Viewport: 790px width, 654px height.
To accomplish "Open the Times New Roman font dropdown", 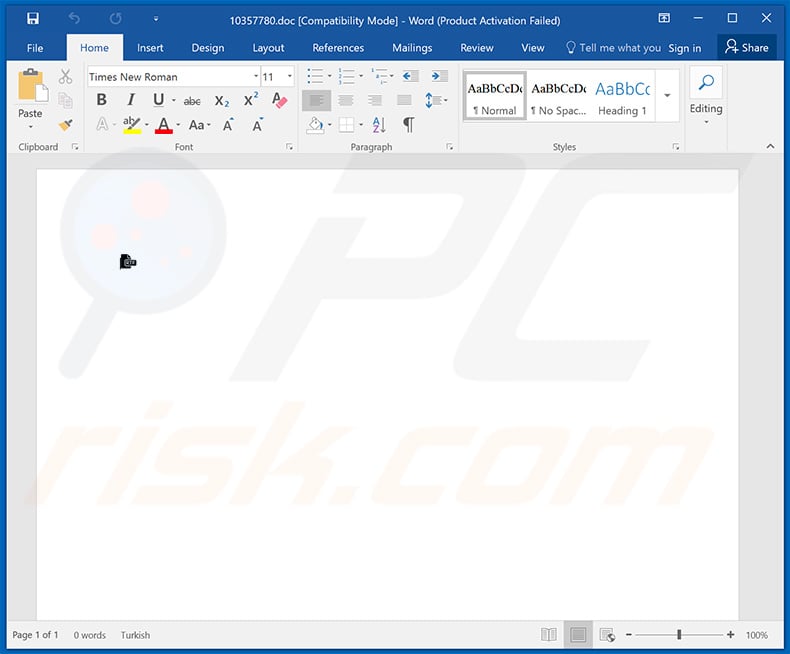I will pyautogui.click(x=255, y=77).
